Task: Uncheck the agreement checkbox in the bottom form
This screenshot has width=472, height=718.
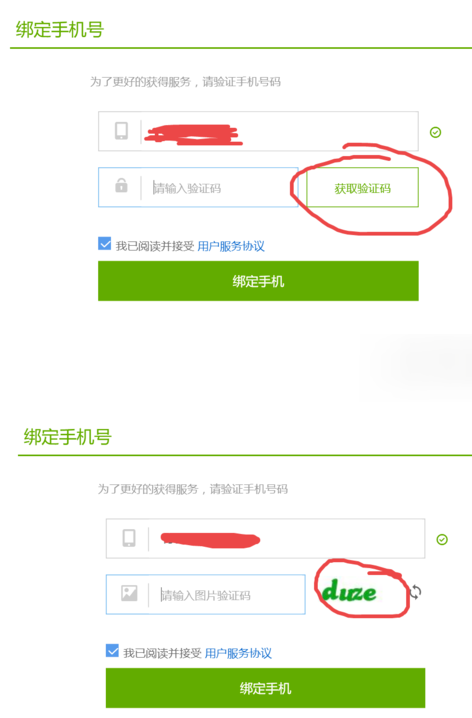Action: click(x=112, y=651)
